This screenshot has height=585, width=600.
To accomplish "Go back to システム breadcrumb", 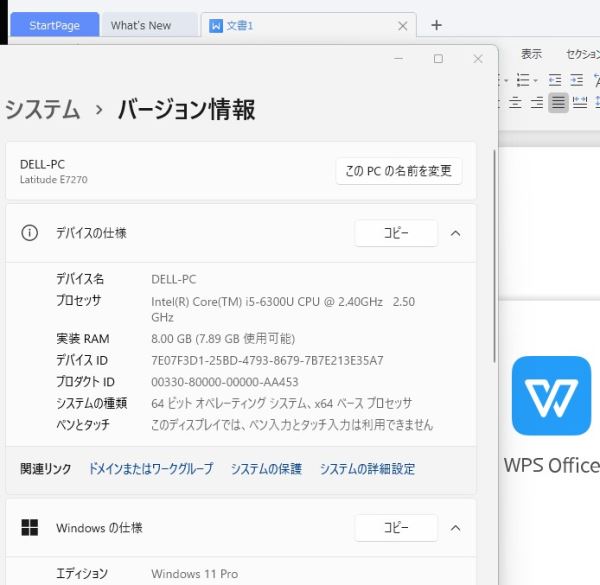I will tap(42, 109).
